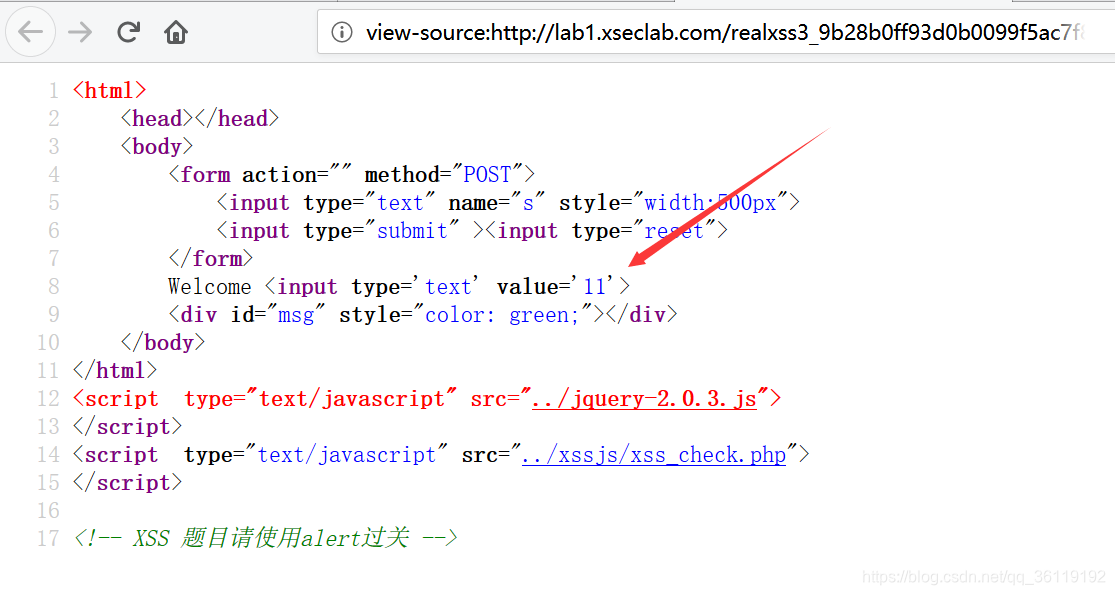Click line number 8 in the gutter
This screenshot has width=1115, height=595.
click(x=54, y=286)
